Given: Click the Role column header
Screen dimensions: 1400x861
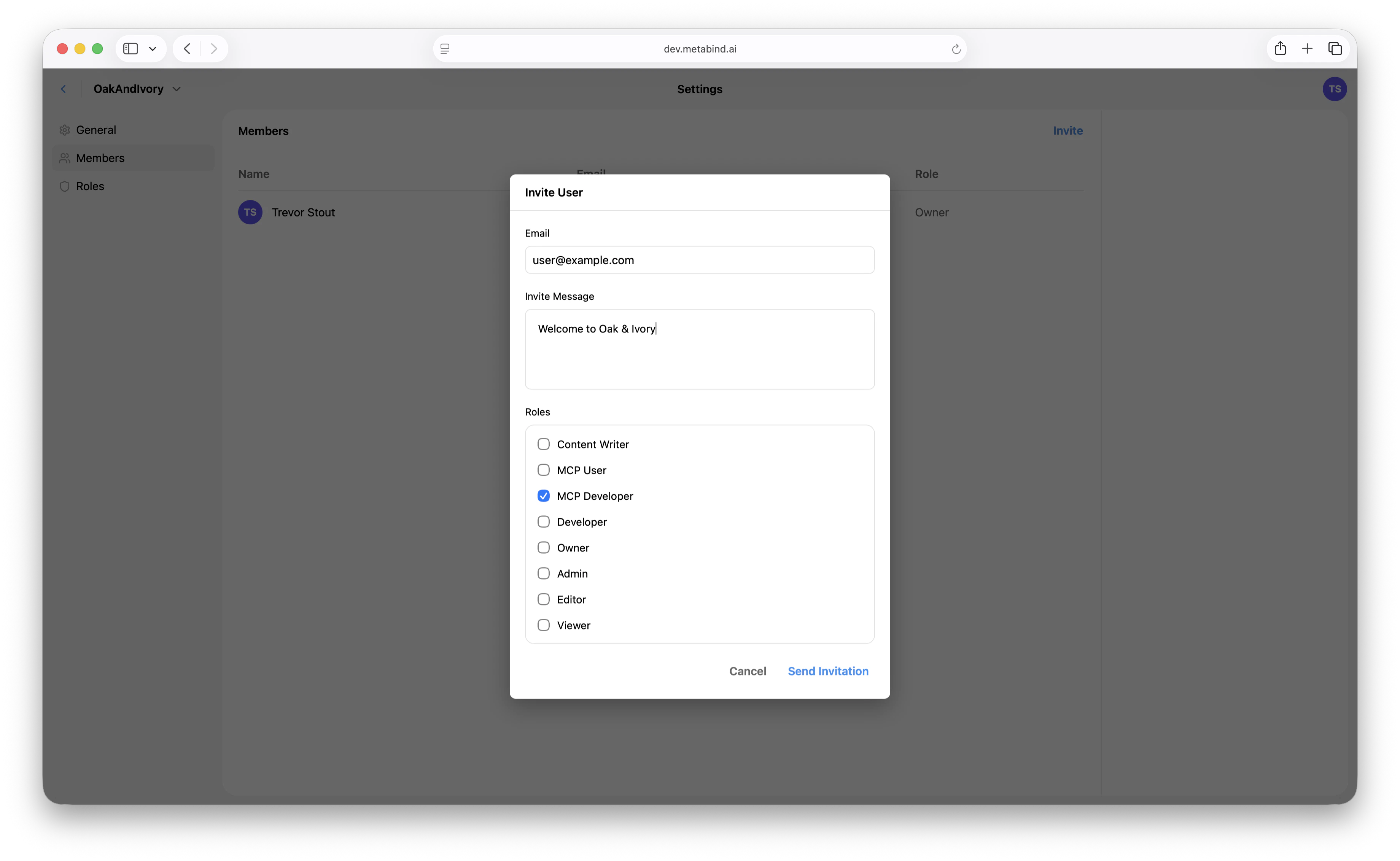Looking at the screenshot, I should click(927, 174).
